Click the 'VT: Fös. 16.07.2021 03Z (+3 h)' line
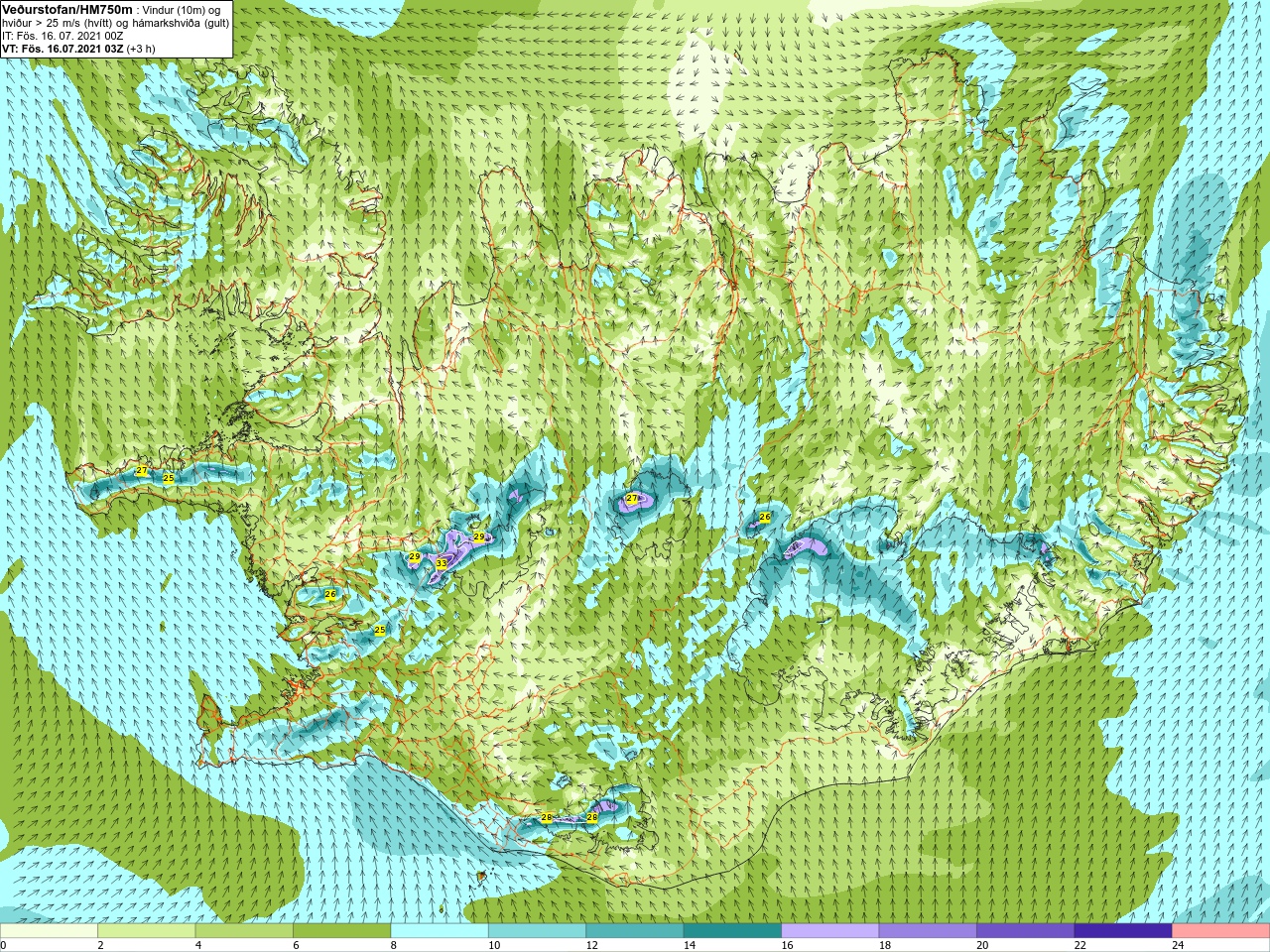This screenshot has height=952, width=1270. [x=78, y=49]
